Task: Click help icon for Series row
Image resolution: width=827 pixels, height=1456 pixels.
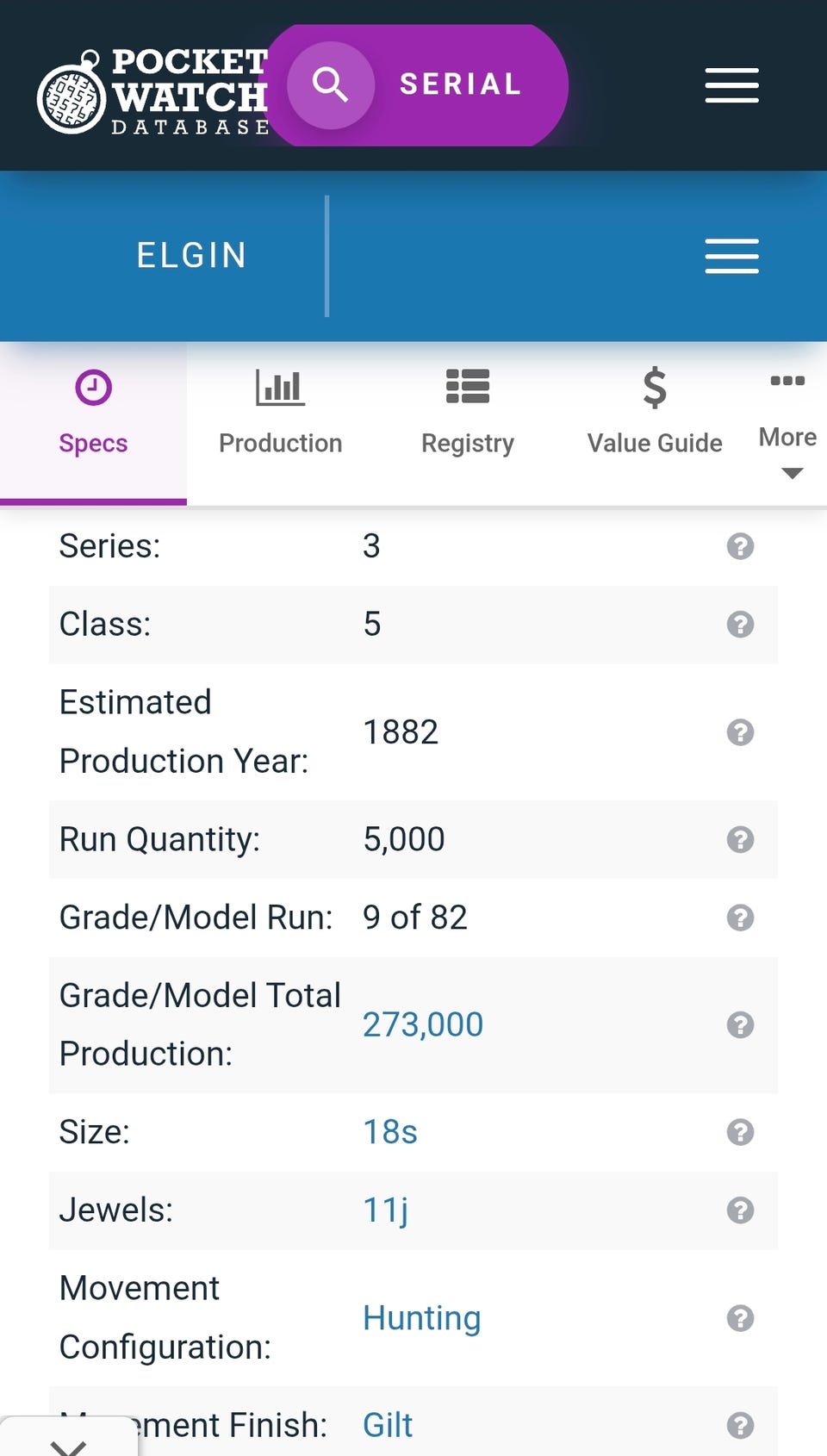Action: click(740, 546)
